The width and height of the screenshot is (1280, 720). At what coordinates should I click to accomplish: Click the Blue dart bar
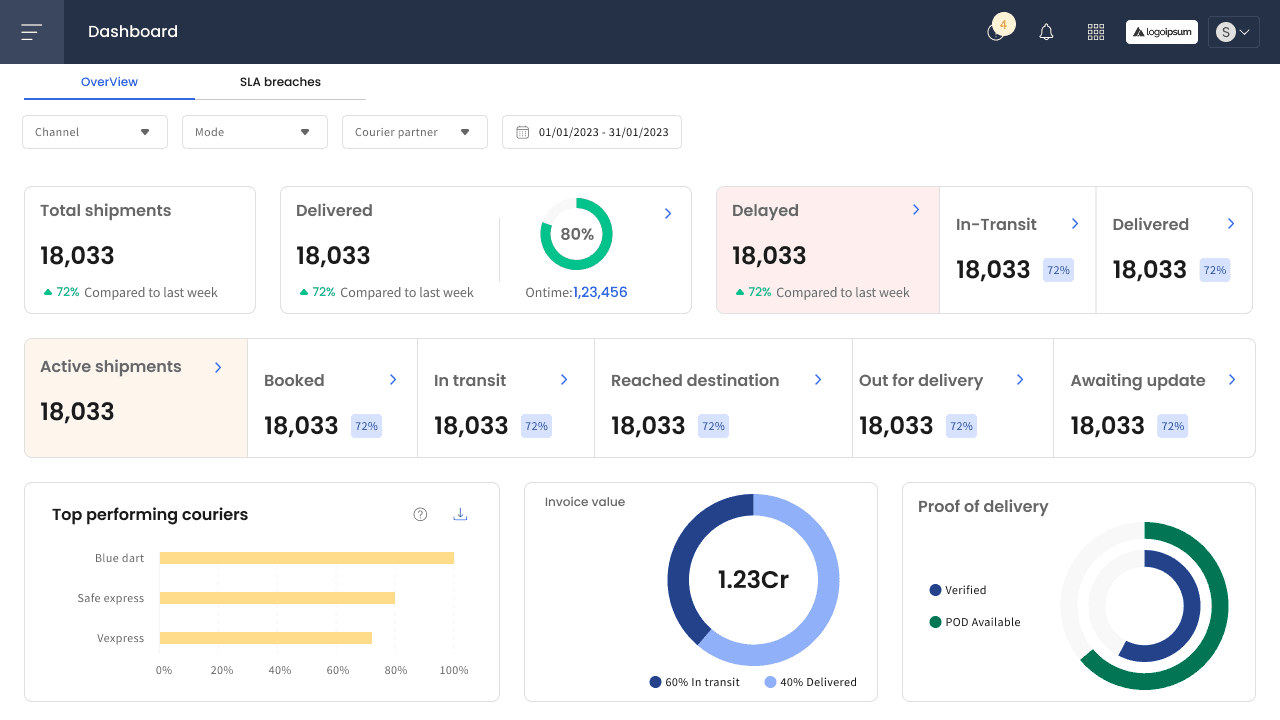pos(307,558)
